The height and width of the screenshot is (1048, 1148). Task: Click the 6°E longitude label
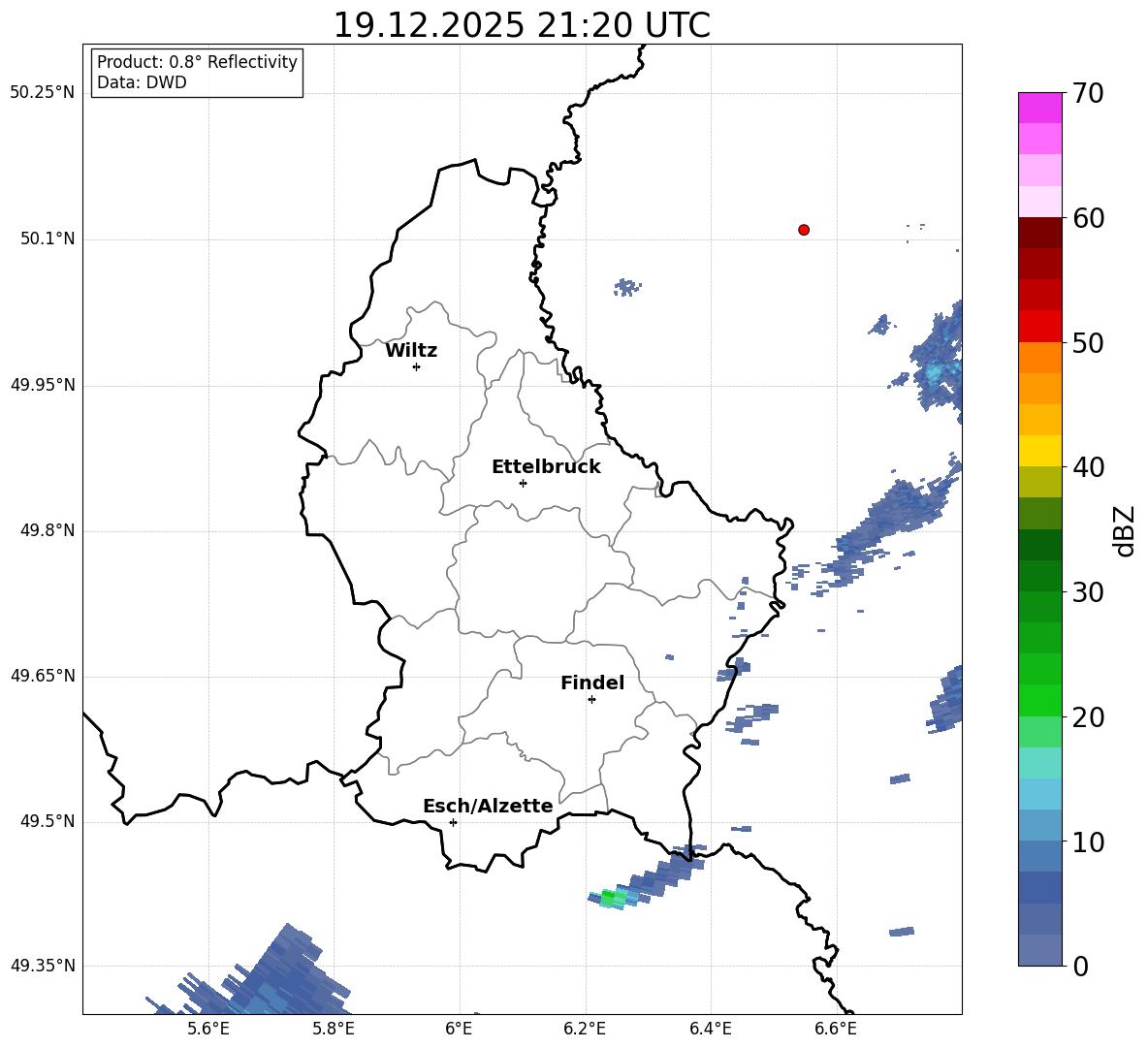(x=459, y=1029)
